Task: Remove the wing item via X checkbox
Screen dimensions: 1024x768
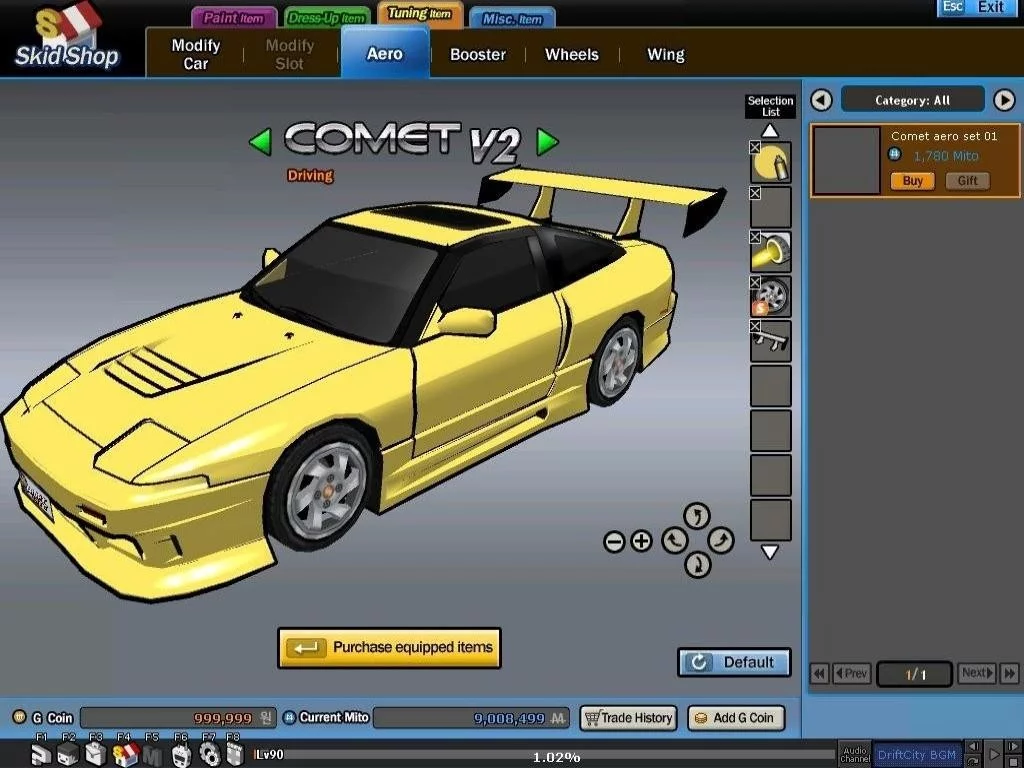Action: (756, 327)
